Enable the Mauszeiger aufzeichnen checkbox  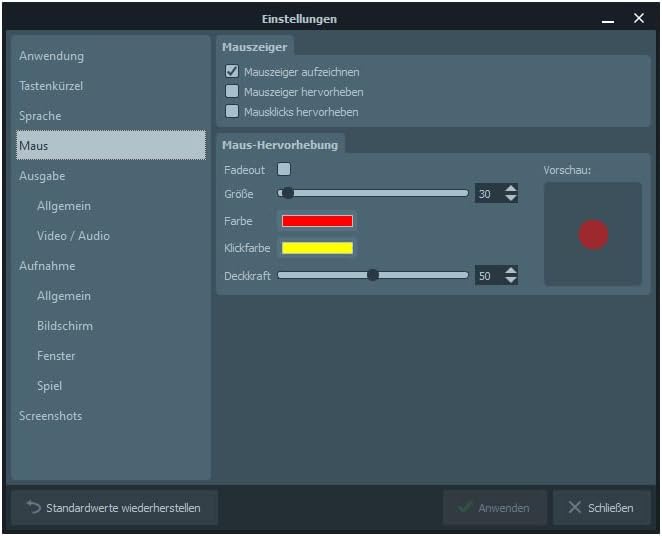pos(232,71)
